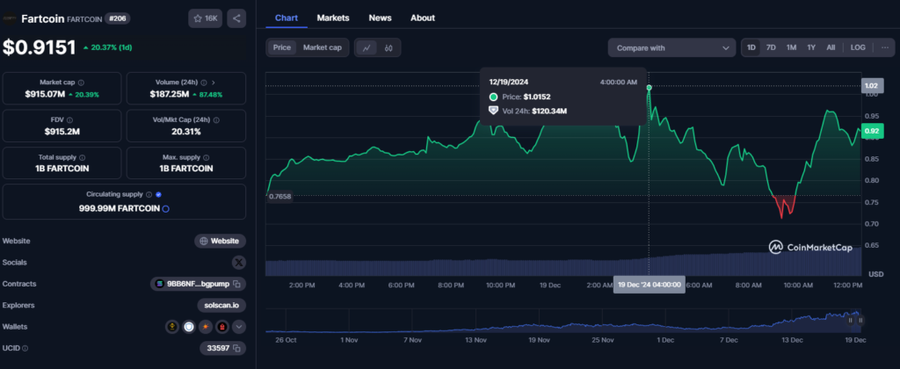The image size is (900, 369).
Task: Click the right handle of range slider
Action: tap(860, 320)
